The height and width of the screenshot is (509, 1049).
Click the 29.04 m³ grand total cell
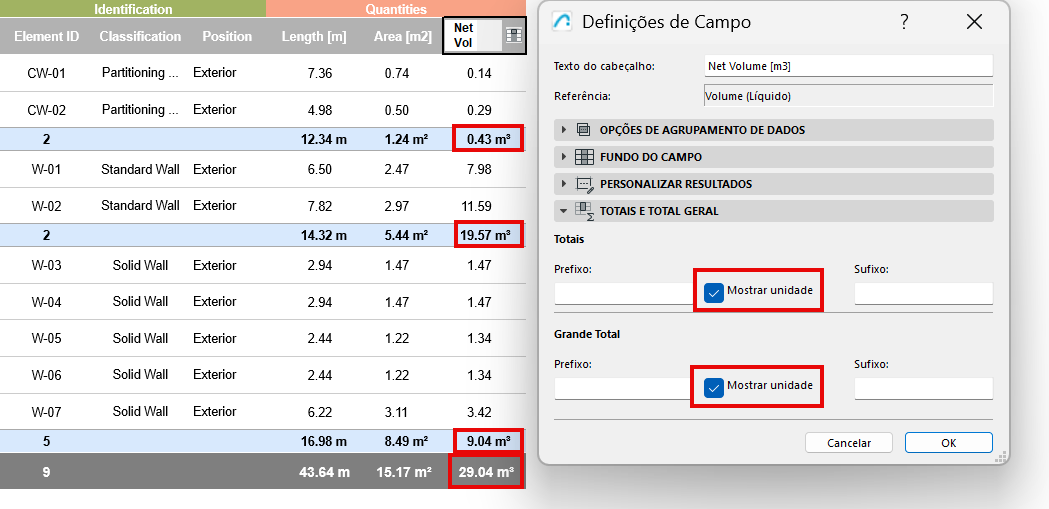pos(486,472)
